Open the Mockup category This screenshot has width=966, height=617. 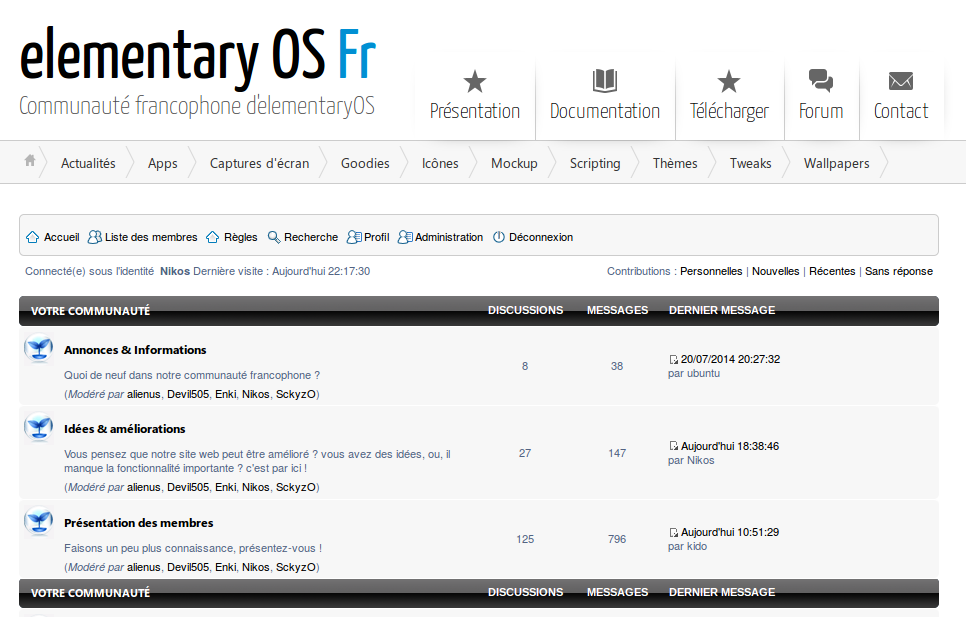click(x=514, y=163)
